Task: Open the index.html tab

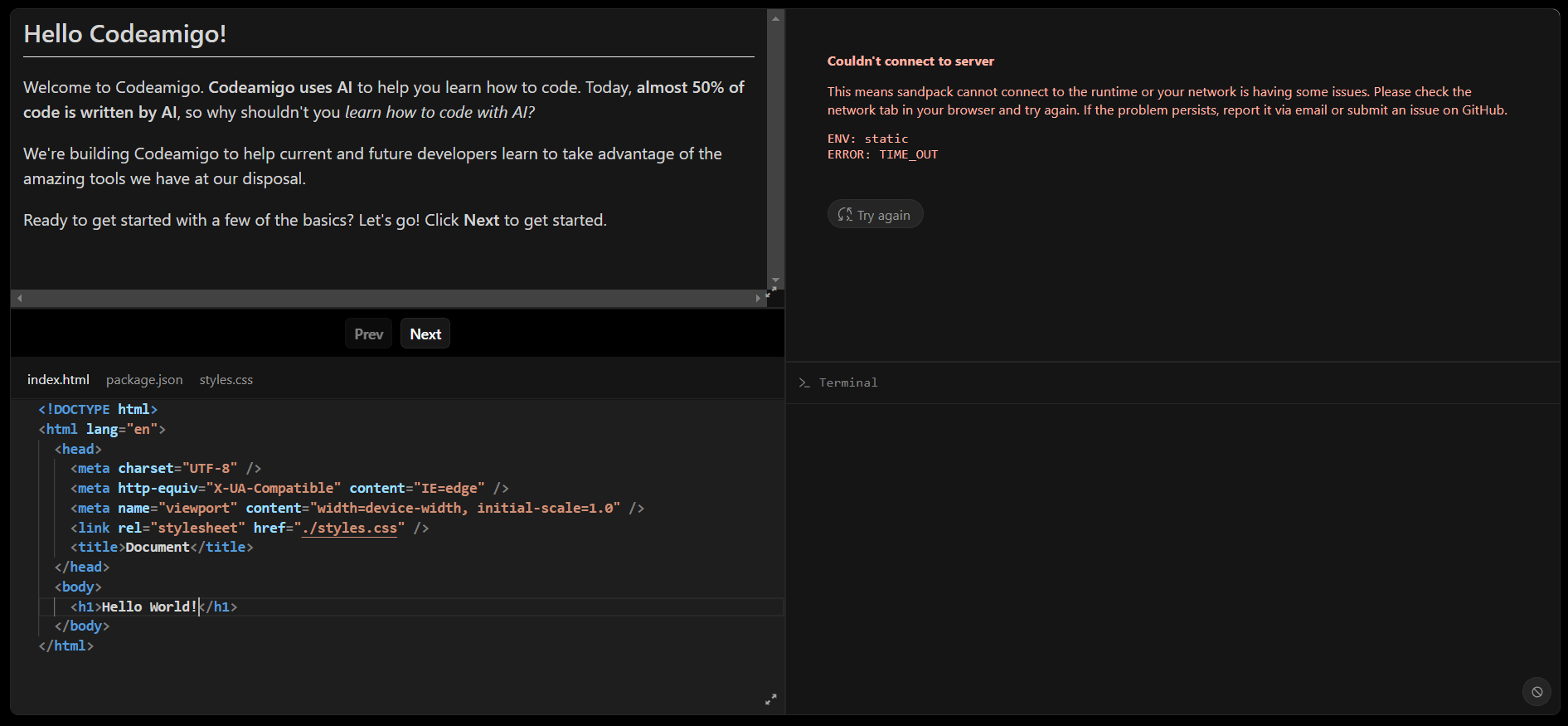Action: (58, 379)
